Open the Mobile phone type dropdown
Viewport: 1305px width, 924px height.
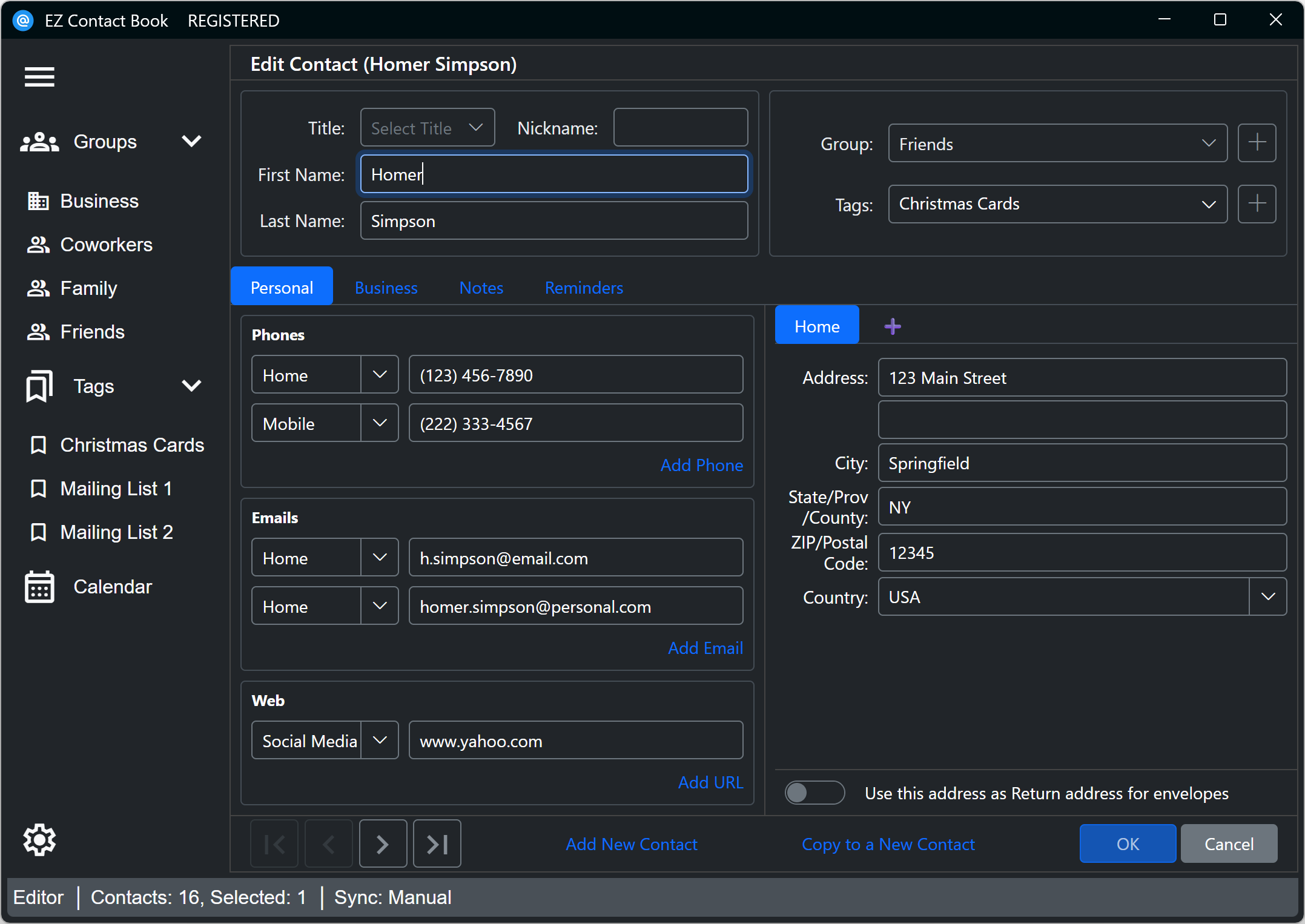tap(380, 423)
